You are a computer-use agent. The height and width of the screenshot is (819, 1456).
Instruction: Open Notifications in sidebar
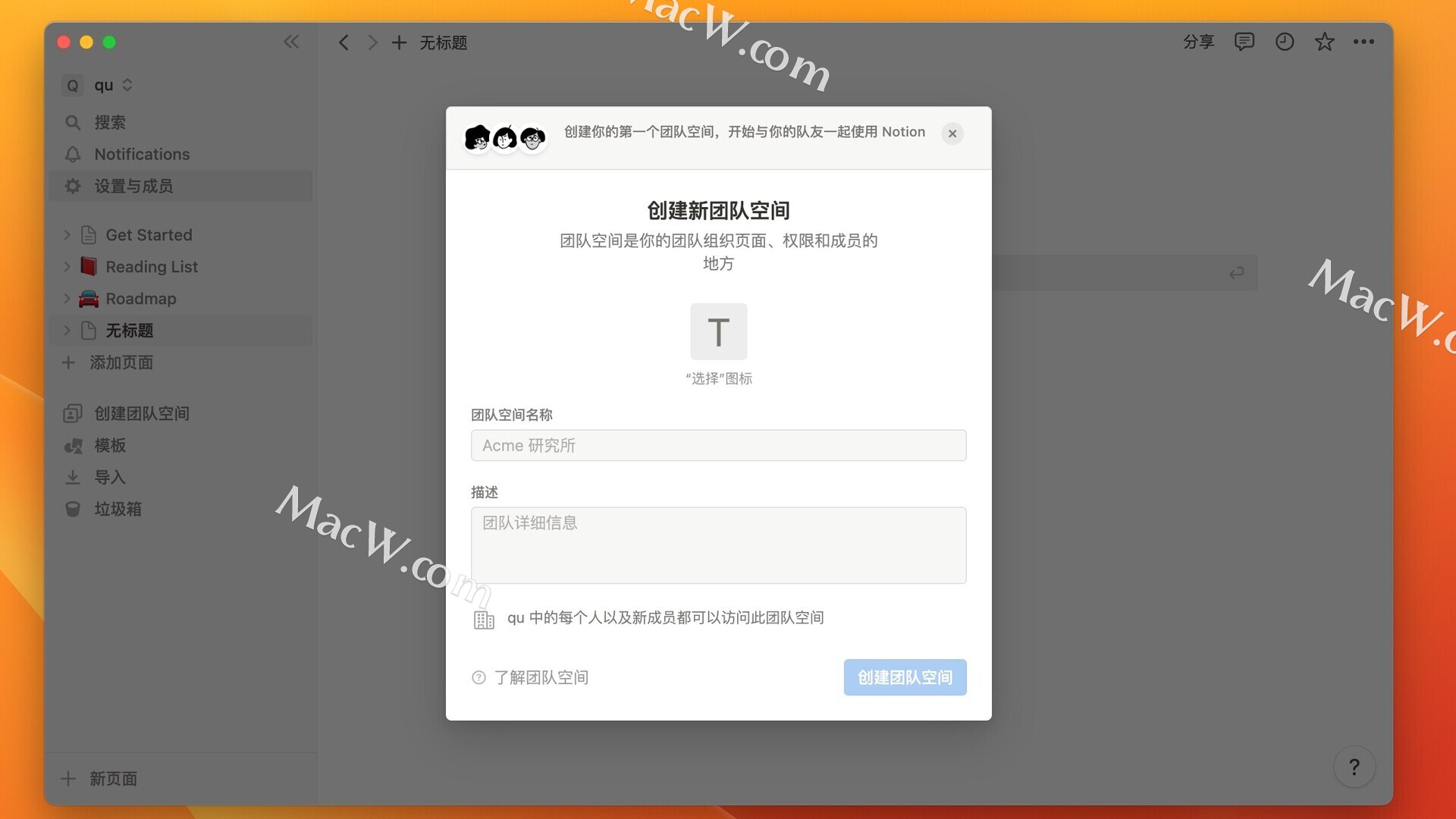click(x=180, y=154)
